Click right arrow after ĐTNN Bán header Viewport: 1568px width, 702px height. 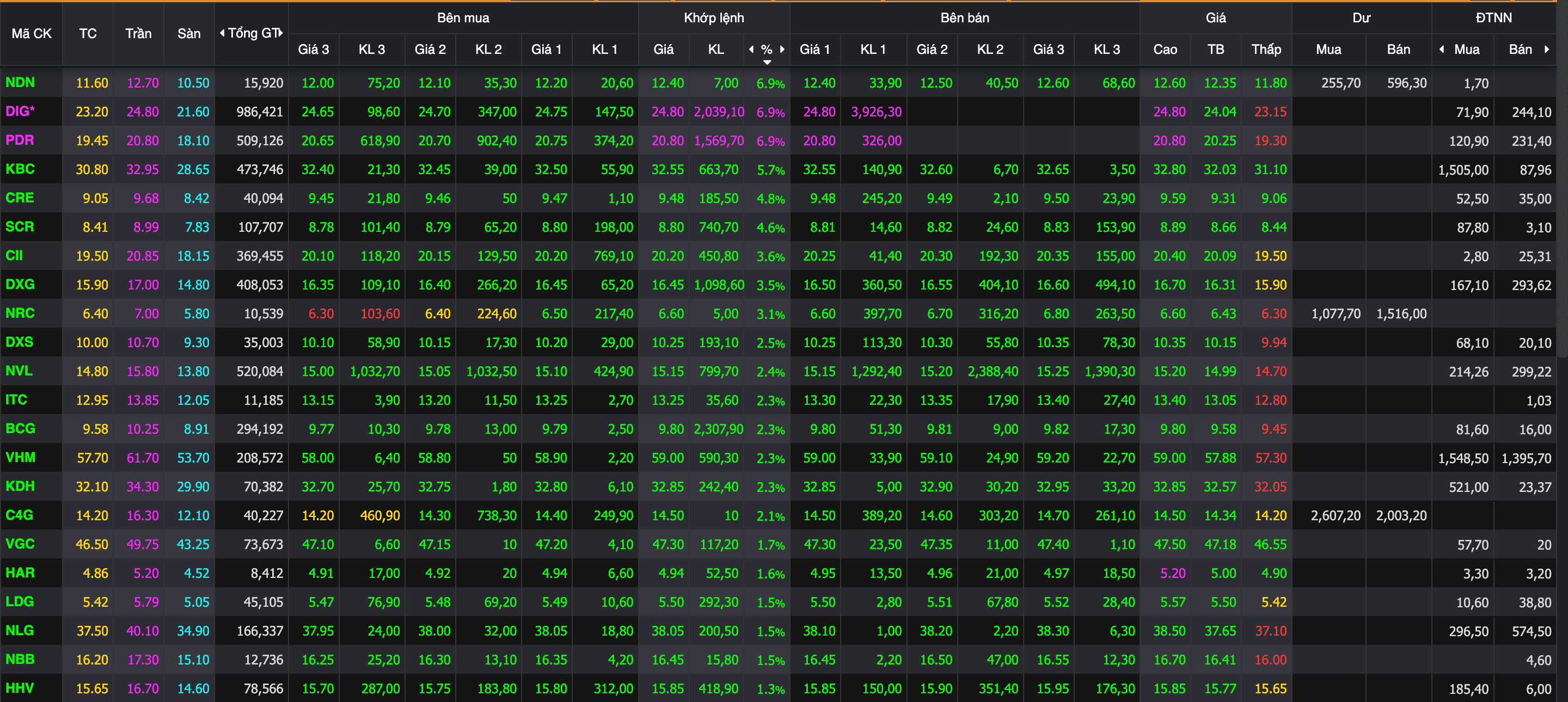pos(1547,50)
